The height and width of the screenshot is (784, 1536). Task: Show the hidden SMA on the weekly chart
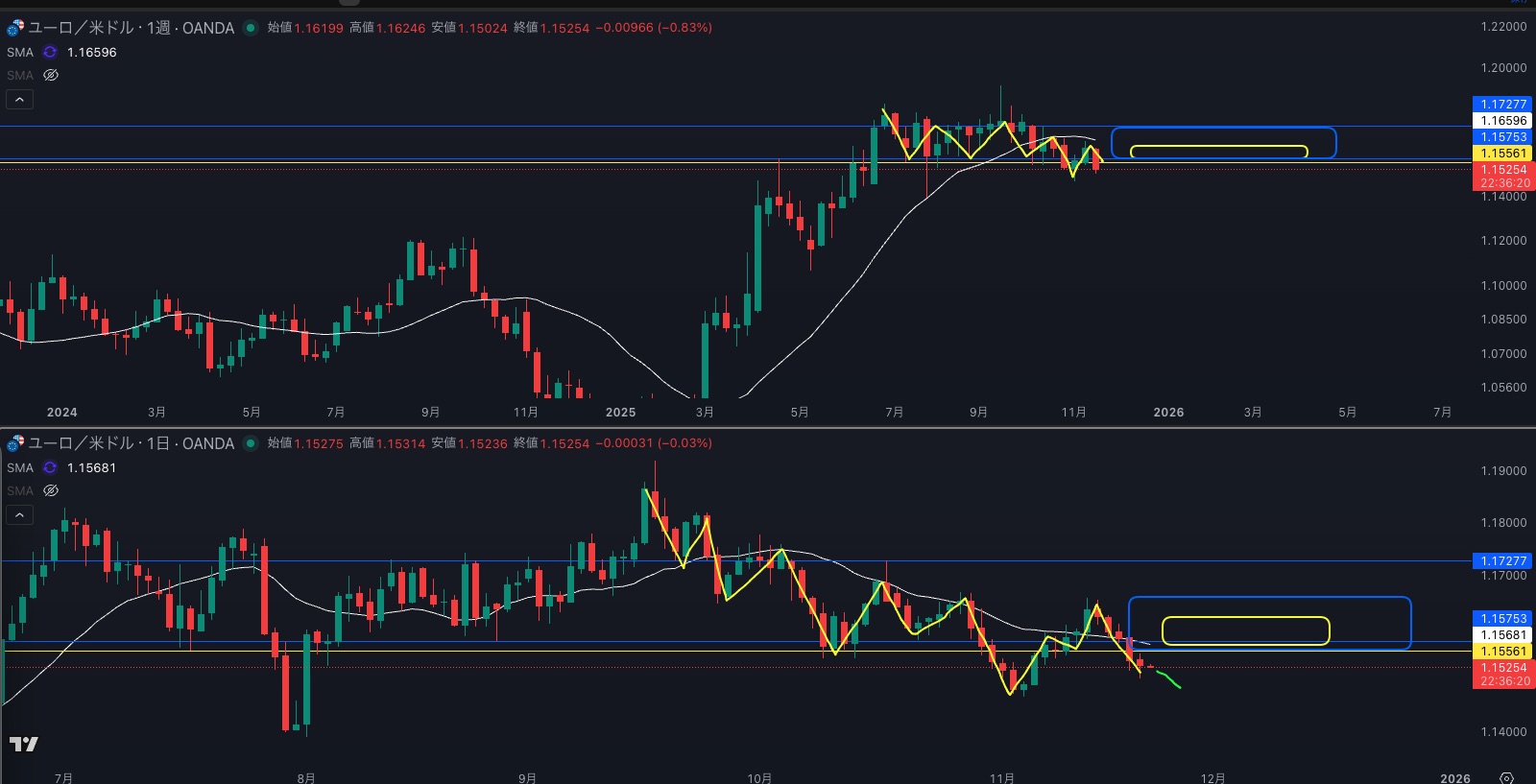pyautogui.click(x=51, y=75)
